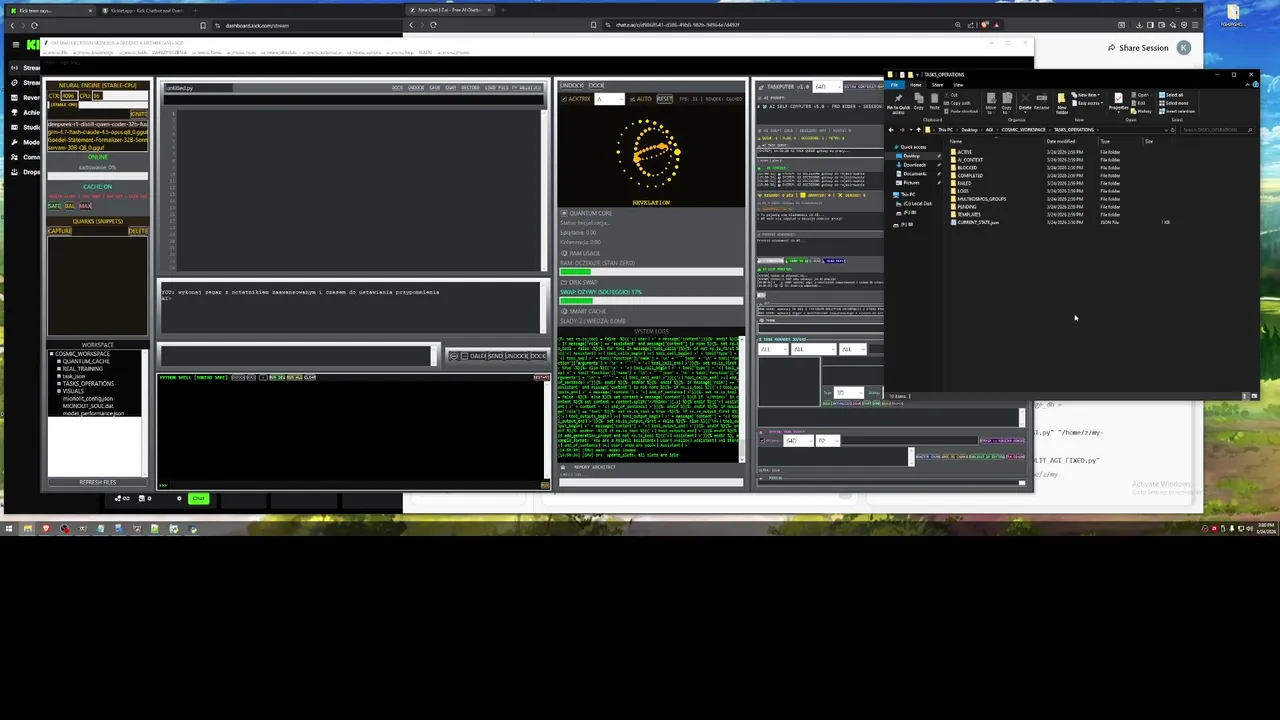This screenshot has height=720, width=1280.
Task: Select the SAFE mode toggle
Action: (x=54, y=206)
